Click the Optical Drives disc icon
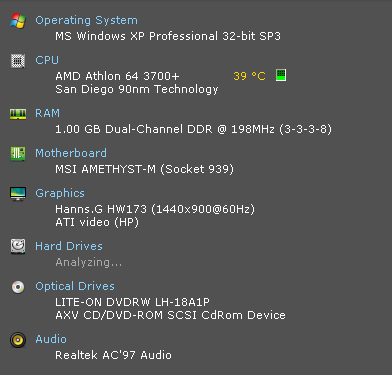This screenshot has height=375, width=392. coord(18,287)
